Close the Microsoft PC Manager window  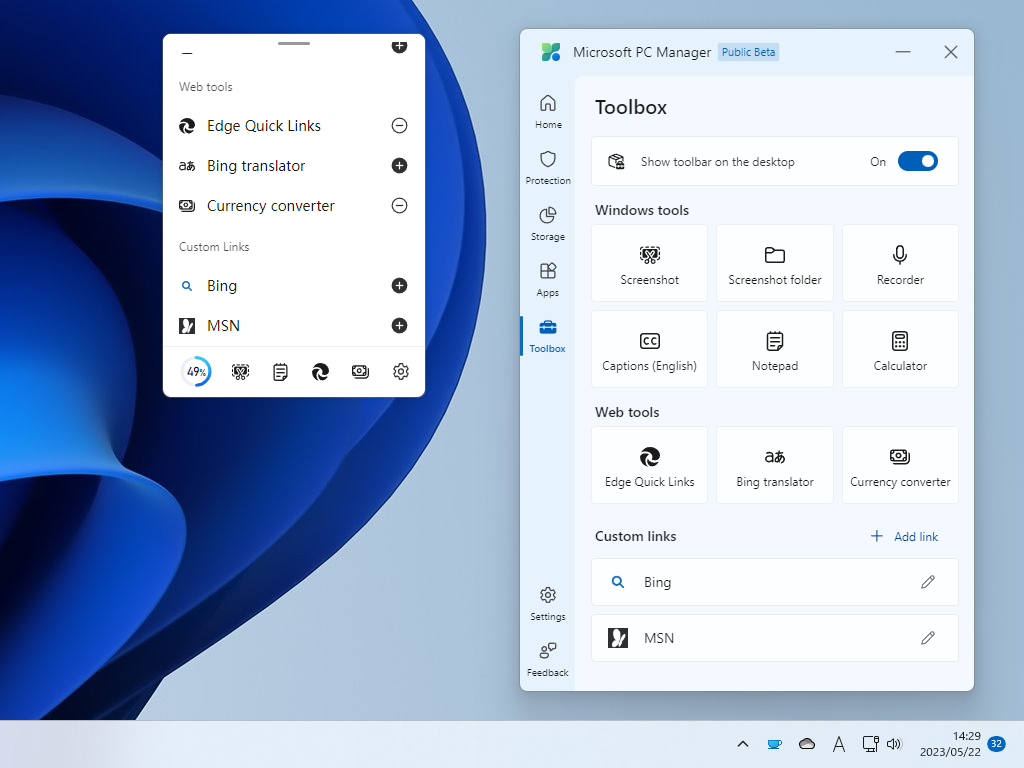(x=951, y=52)
